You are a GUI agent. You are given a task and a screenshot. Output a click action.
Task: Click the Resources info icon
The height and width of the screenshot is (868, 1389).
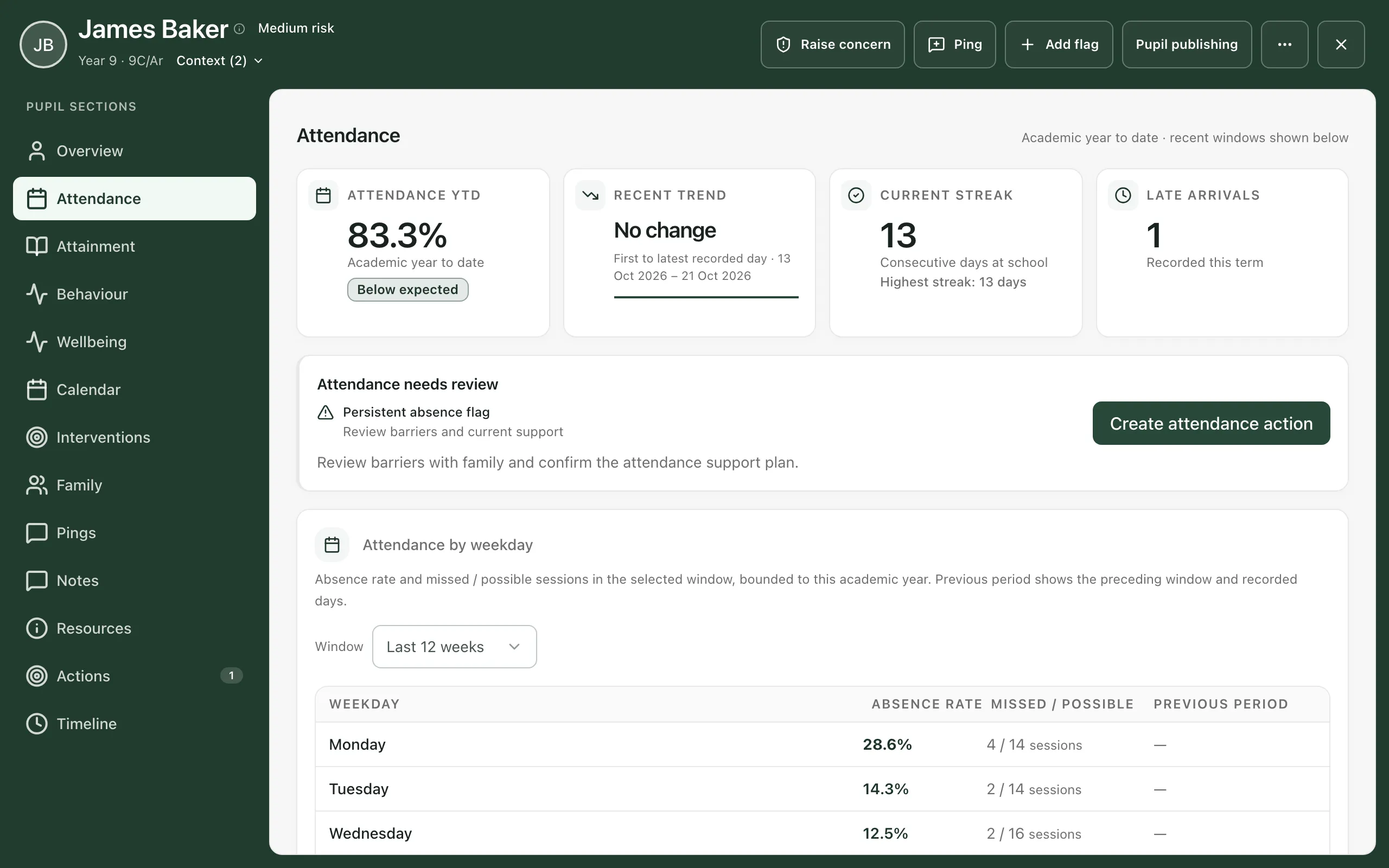[37, 628]
